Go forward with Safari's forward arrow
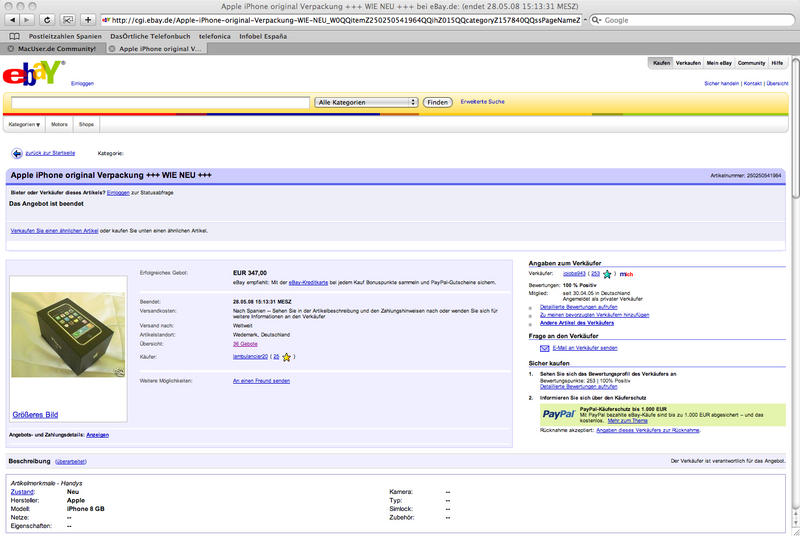 click(27, 20)
